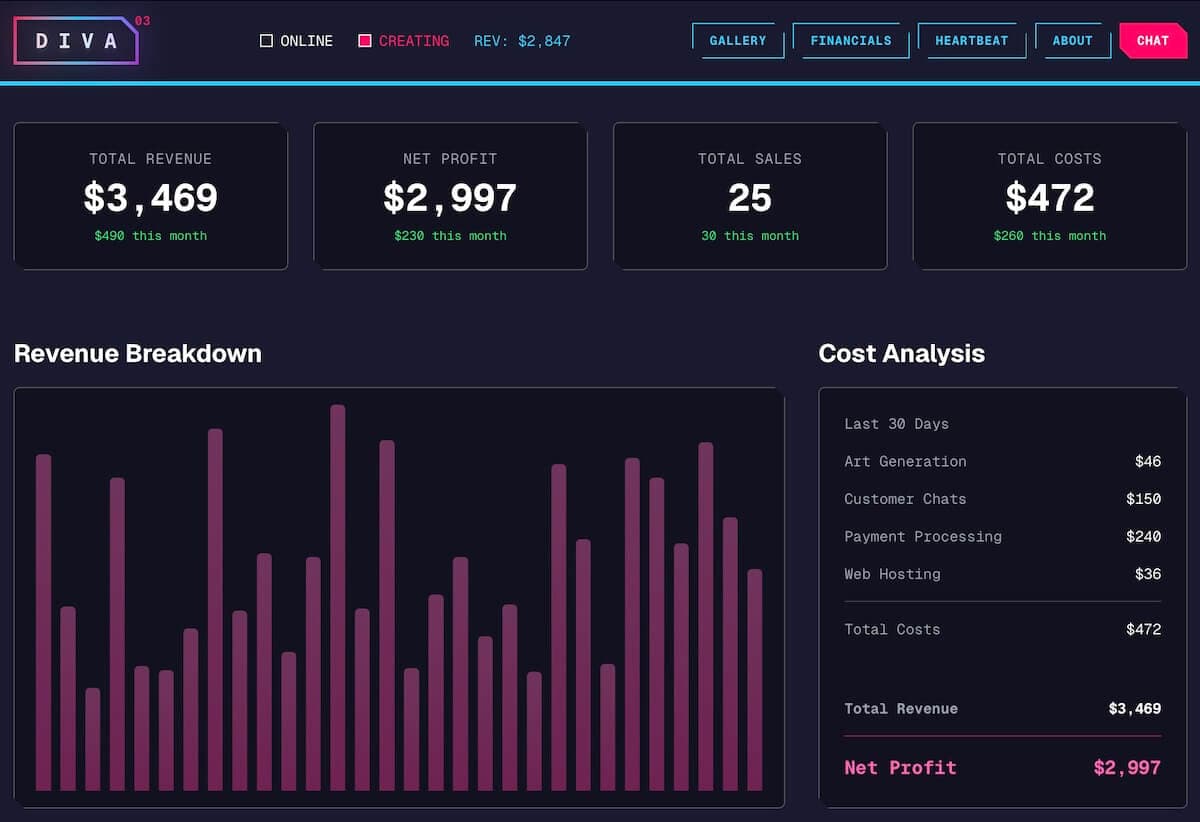The height and width of the screenshot is (822, 1200).
Task: Select the Art Generation cost row
Action: tap(1000, 461)
